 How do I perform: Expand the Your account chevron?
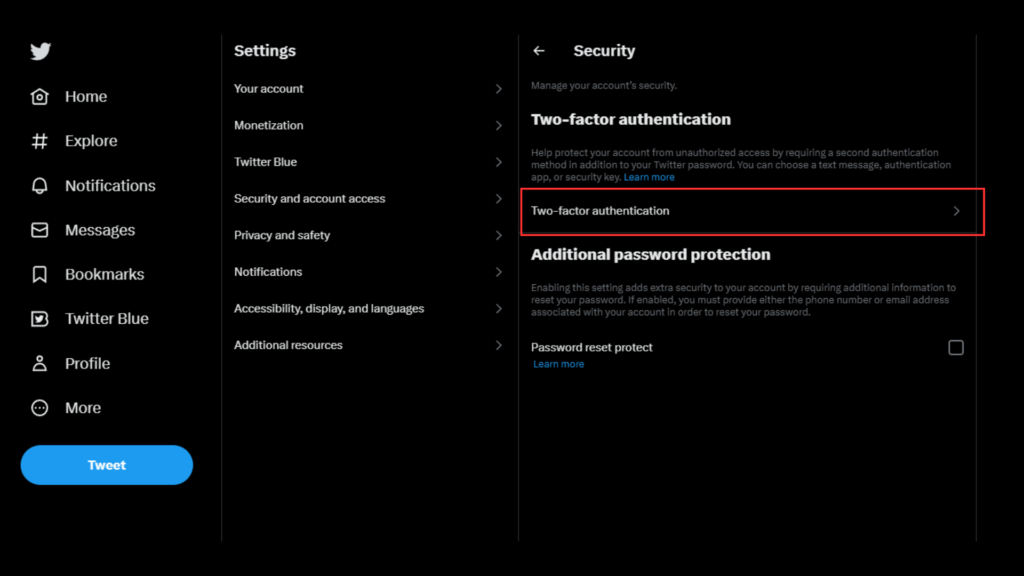pos(499,89)
